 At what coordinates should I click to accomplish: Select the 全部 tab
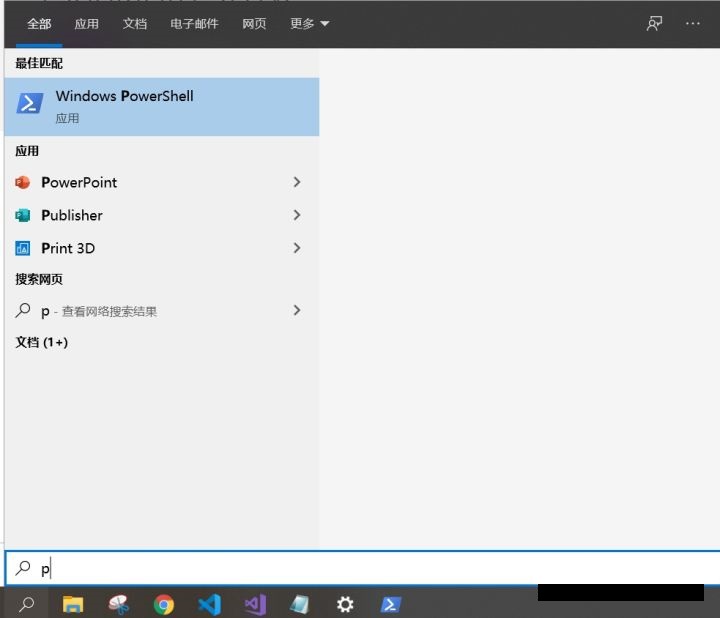pos(39,24)
